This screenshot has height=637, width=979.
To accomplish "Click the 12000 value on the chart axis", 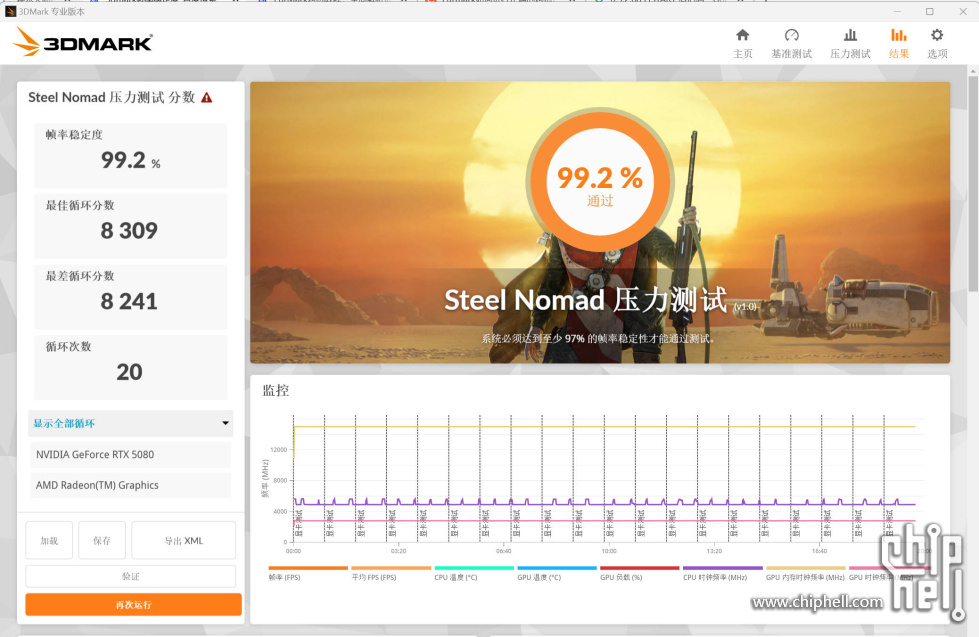I will point(278,450).
